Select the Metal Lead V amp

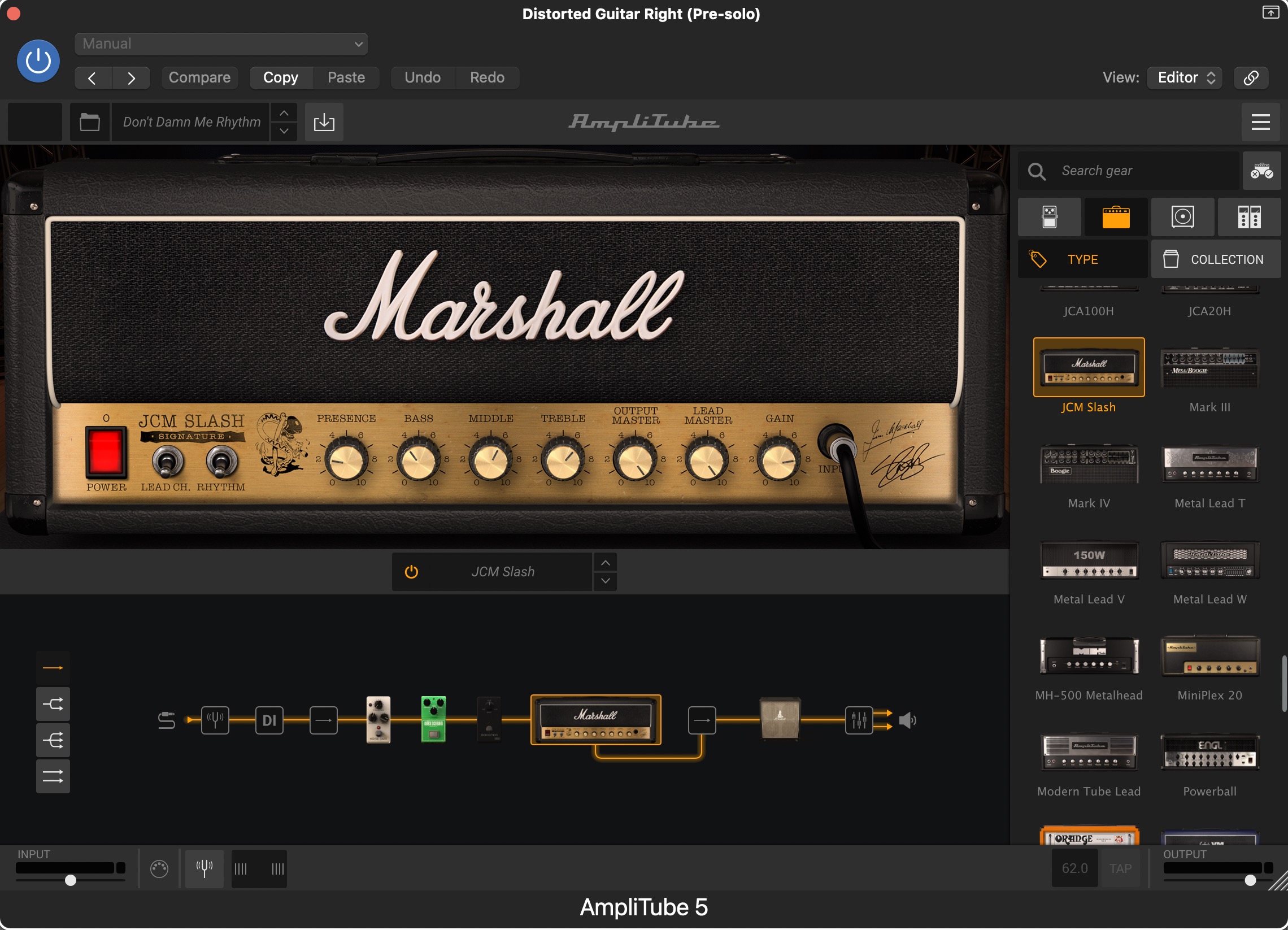click(1089, 559)
